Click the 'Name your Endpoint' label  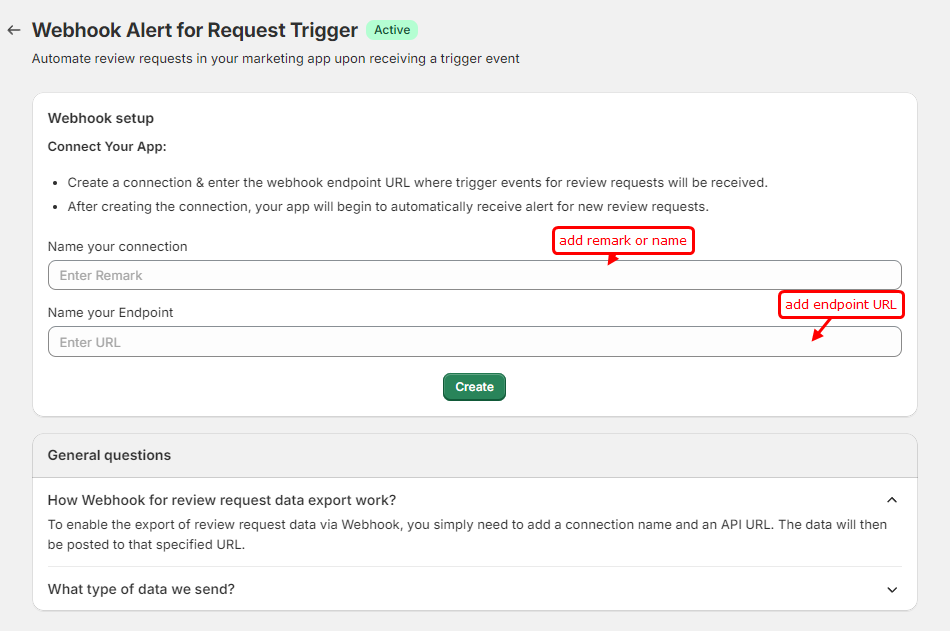click(x=110, y=312)
